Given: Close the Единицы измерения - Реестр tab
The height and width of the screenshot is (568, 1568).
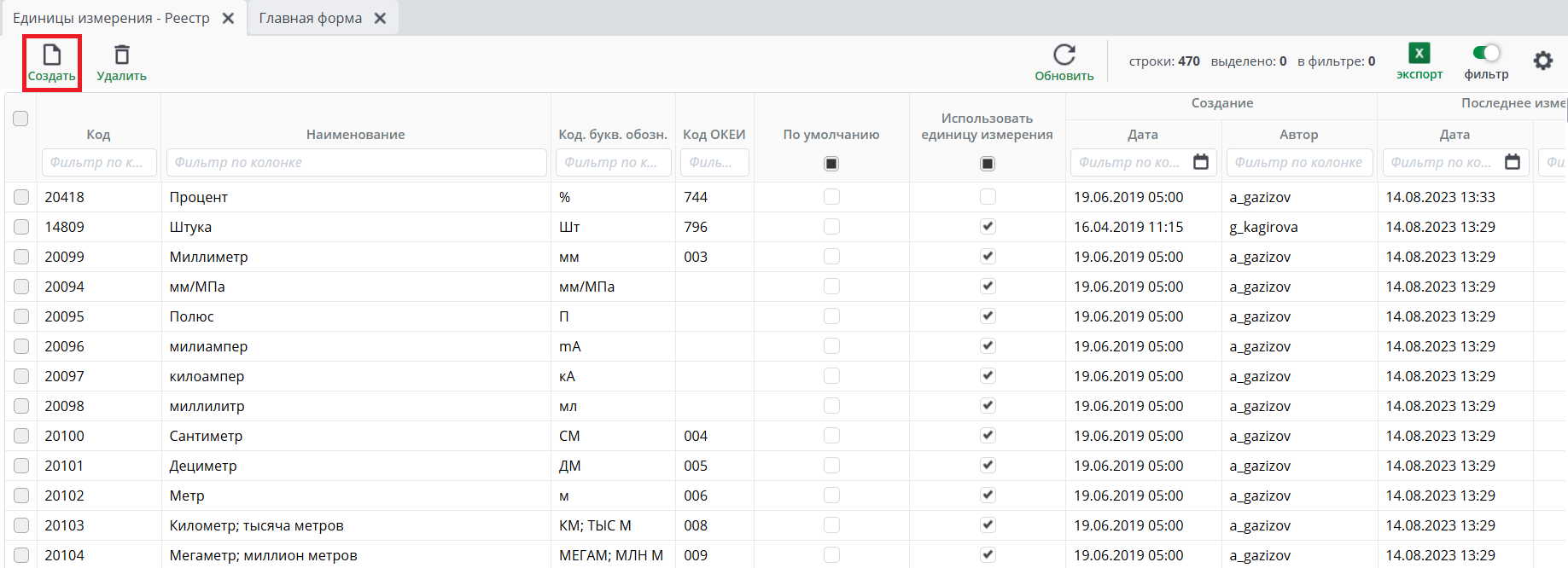Looking at the screenshot, I should click(228, 18).
